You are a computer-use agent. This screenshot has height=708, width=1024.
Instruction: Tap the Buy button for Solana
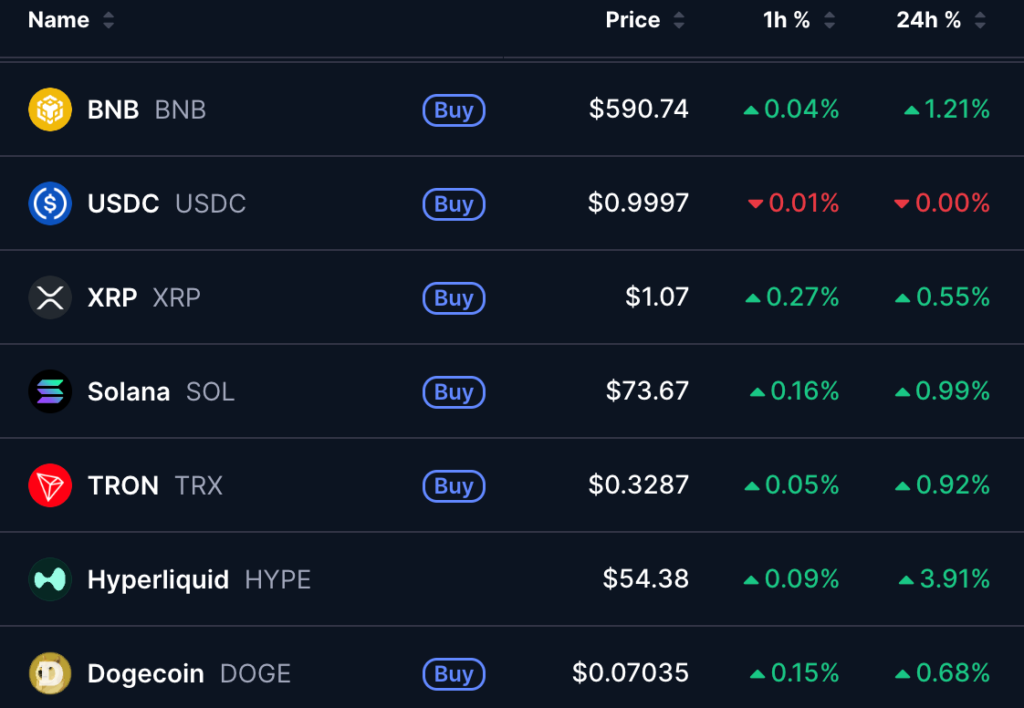[x=454, y=393]
